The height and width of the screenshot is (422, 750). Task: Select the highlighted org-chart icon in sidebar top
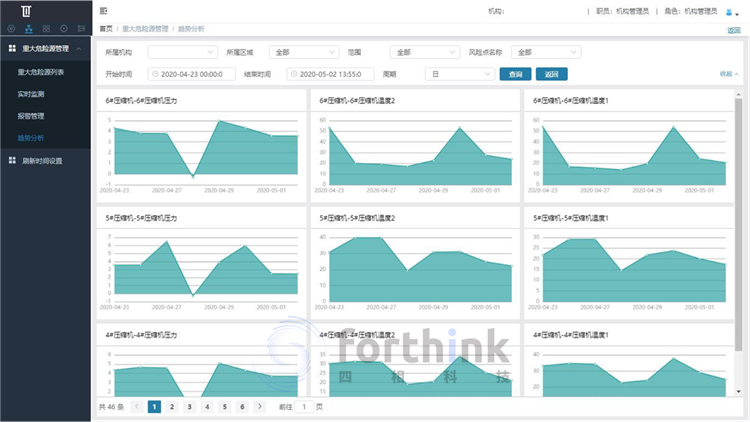pyautogui.click(x=28, y=28)
